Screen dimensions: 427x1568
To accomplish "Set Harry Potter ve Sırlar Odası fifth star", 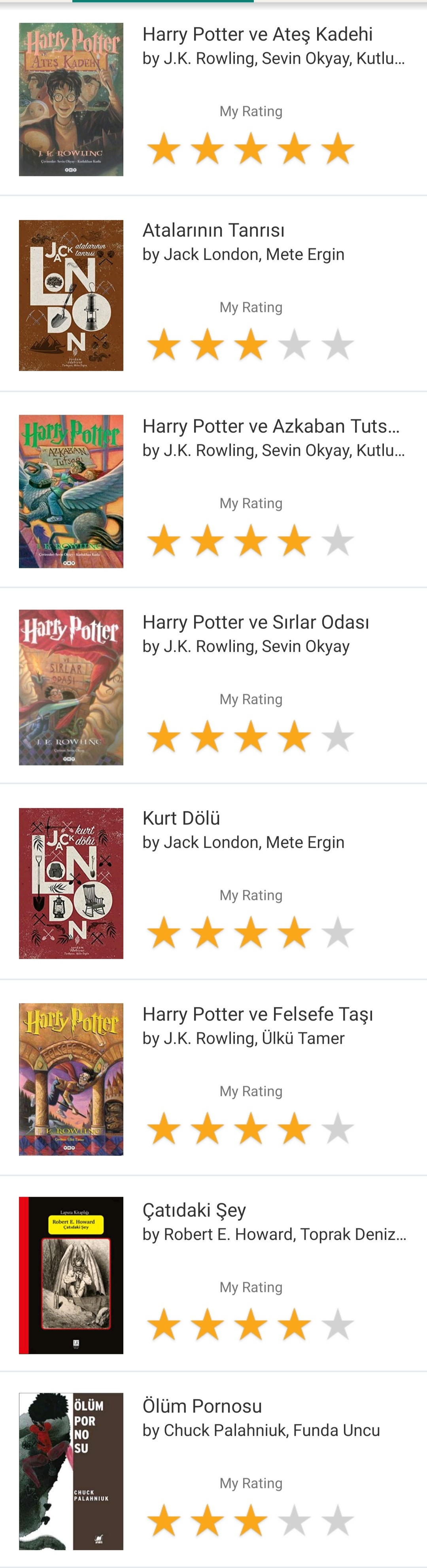I will [338, 737].
